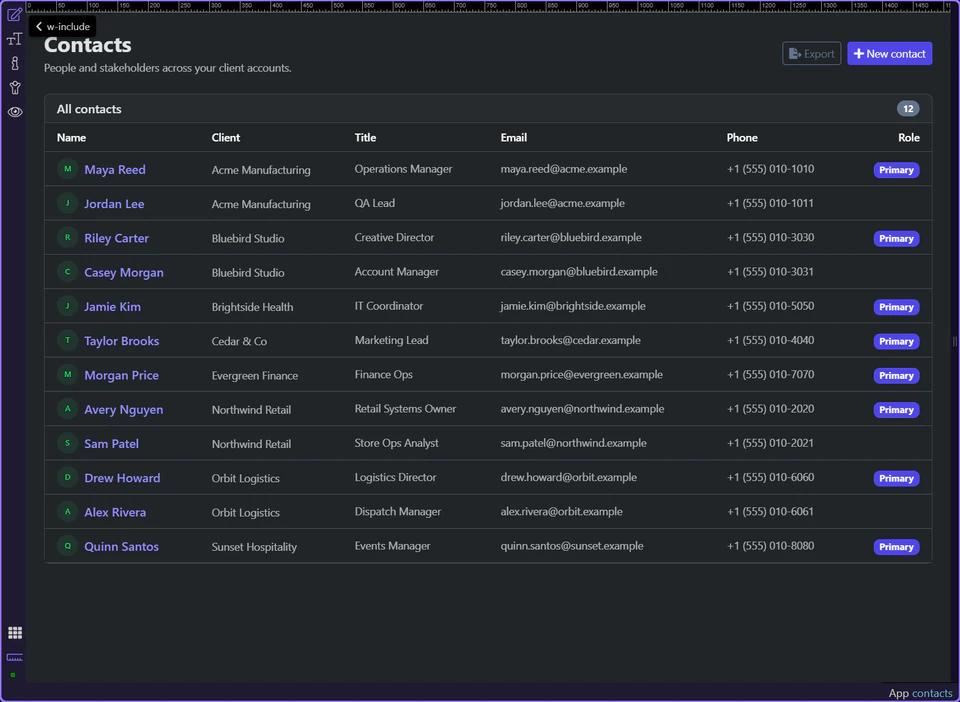Click the Export button
Screen dimensions: 960x702
point(811,53)
